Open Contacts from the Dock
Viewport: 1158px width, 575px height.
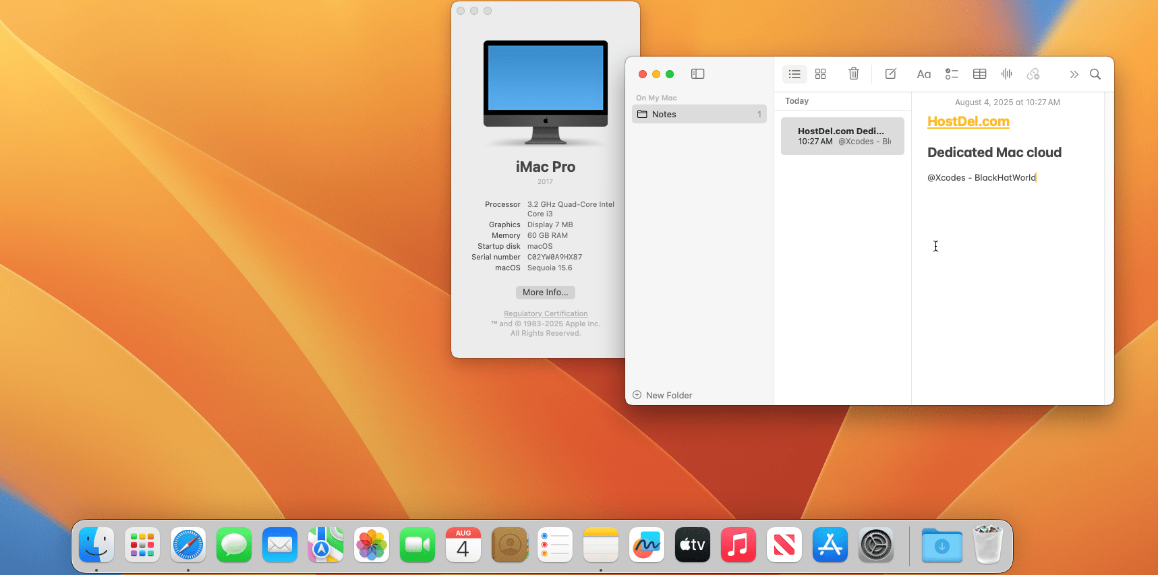click(509, 545)
